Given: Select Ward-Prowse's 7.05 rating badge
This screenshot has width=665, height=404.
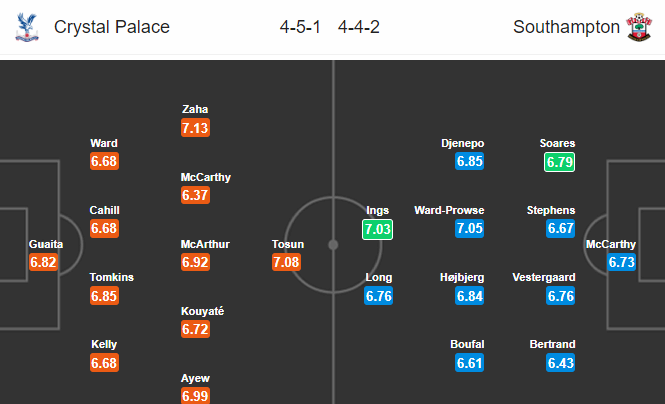Looking at the screenshot, I should (469, 228).
